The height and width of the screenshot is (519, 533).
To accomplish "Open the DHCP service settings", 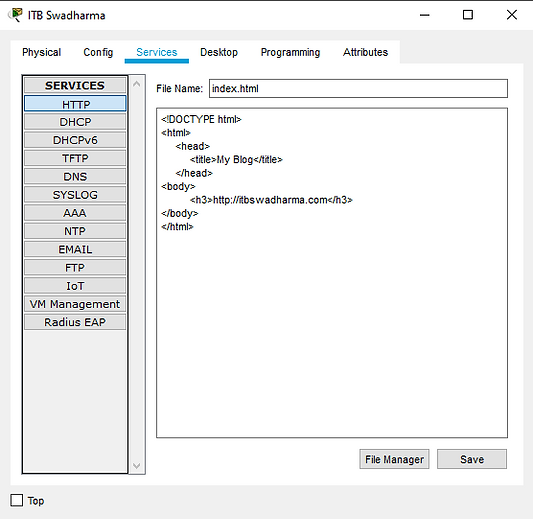I will coord(75,122).
